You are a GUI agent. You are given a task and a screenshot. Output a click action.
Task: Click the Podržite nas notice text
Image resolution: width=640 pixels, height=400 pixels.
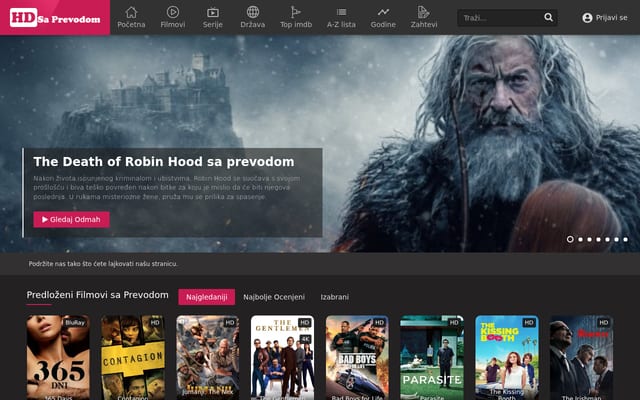[103, 264]
